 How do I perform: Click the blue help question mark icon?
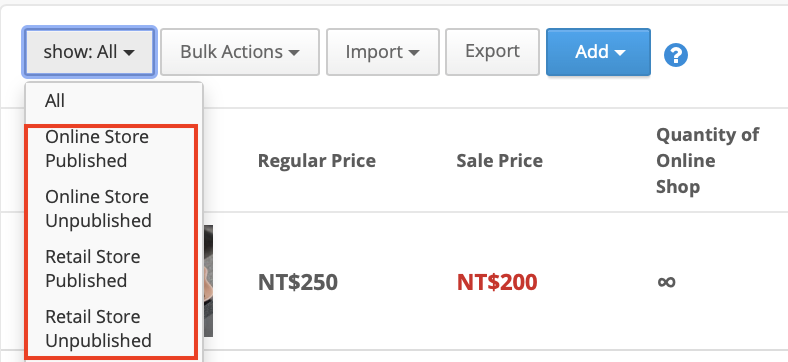675,54
